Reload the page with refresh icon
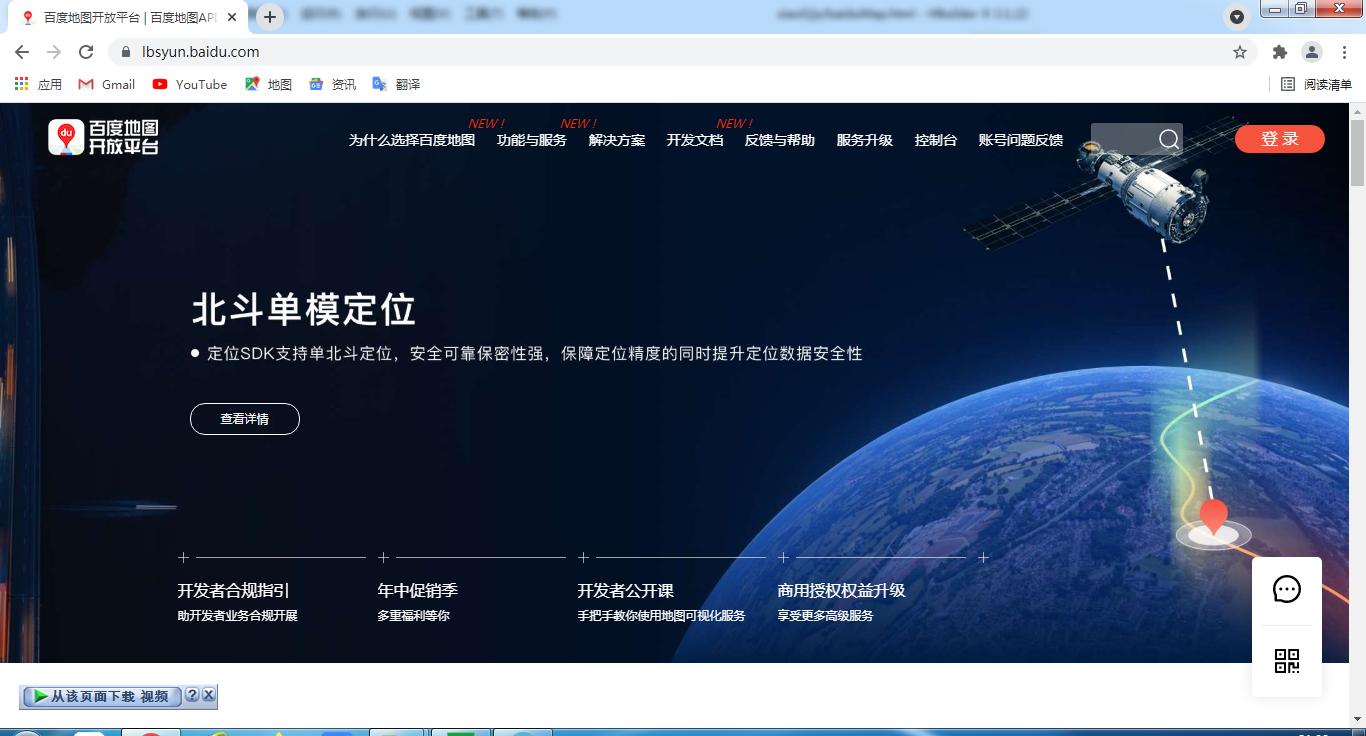The height and width of the screenshot is (736, 1366). tap(86, 52)
